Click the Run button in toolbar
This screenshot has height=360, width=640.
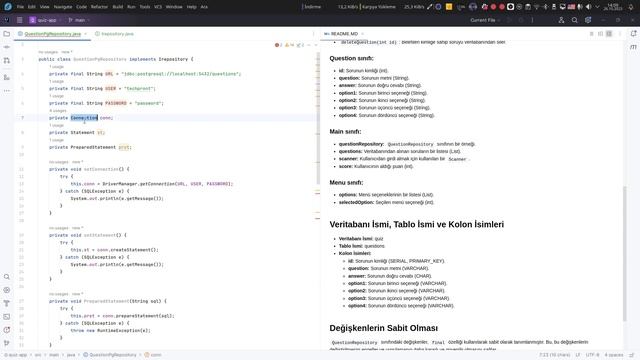point(509,20)
